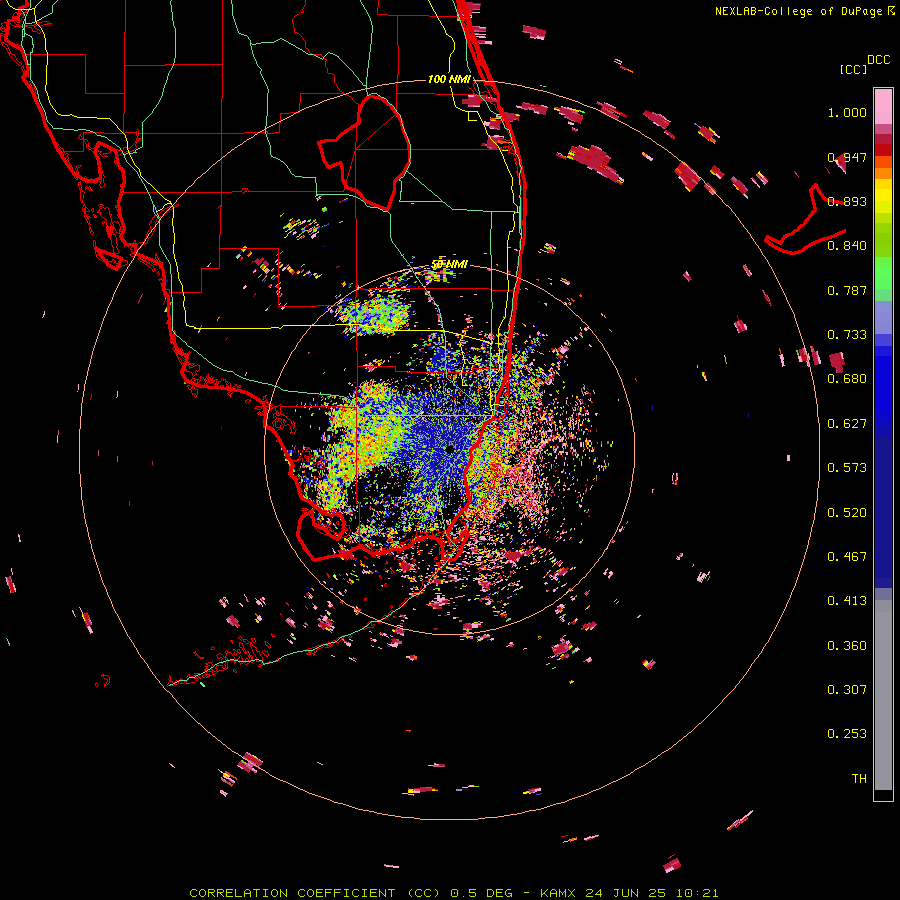The width and height of the screenshot is (900, 900).
Task: Click the 0.573 scale value
Action: coord(847,468)
